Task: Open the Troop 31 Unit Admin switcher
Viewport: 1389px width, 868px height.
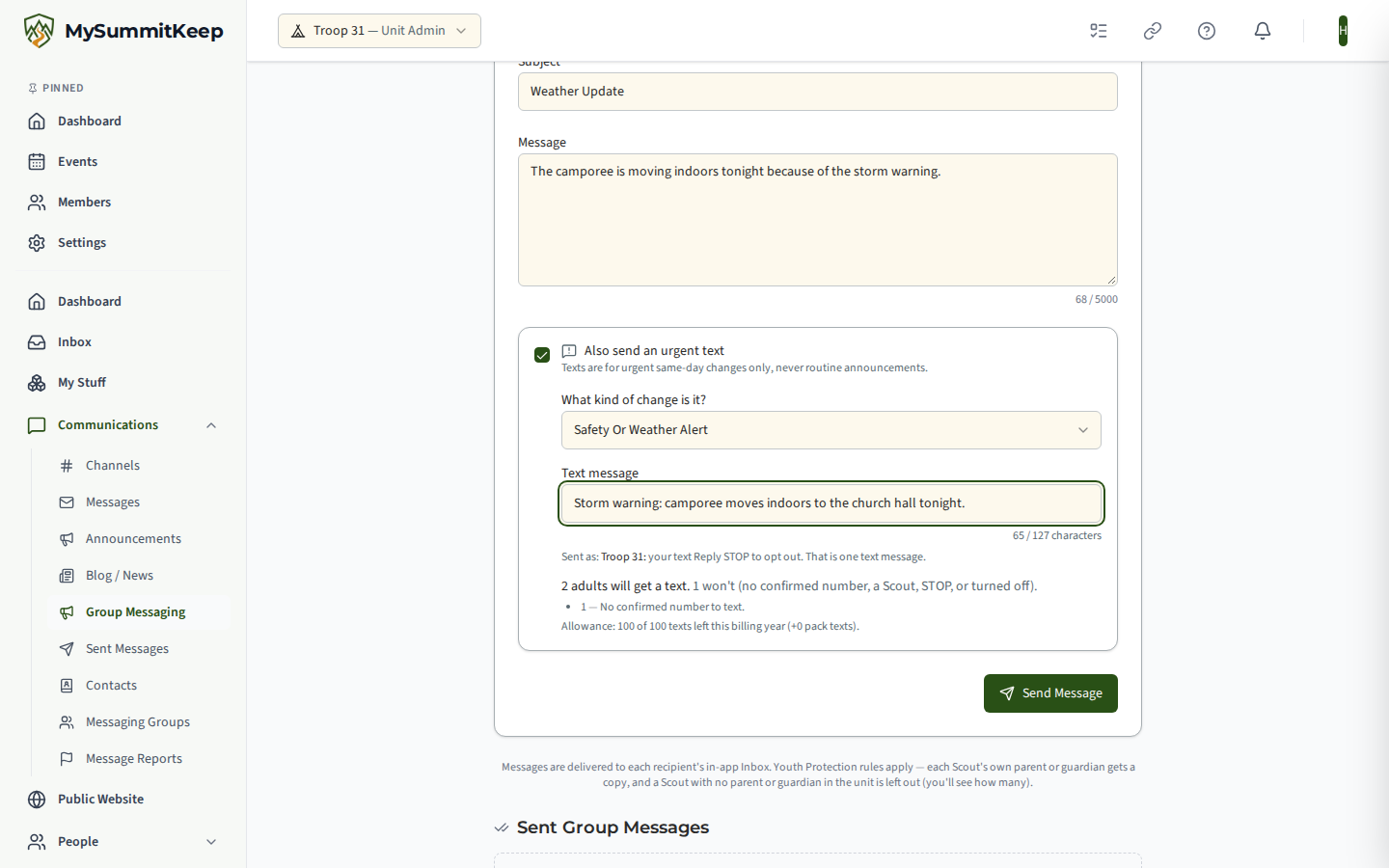Action: pyautogui.click(x=379, y=31)
